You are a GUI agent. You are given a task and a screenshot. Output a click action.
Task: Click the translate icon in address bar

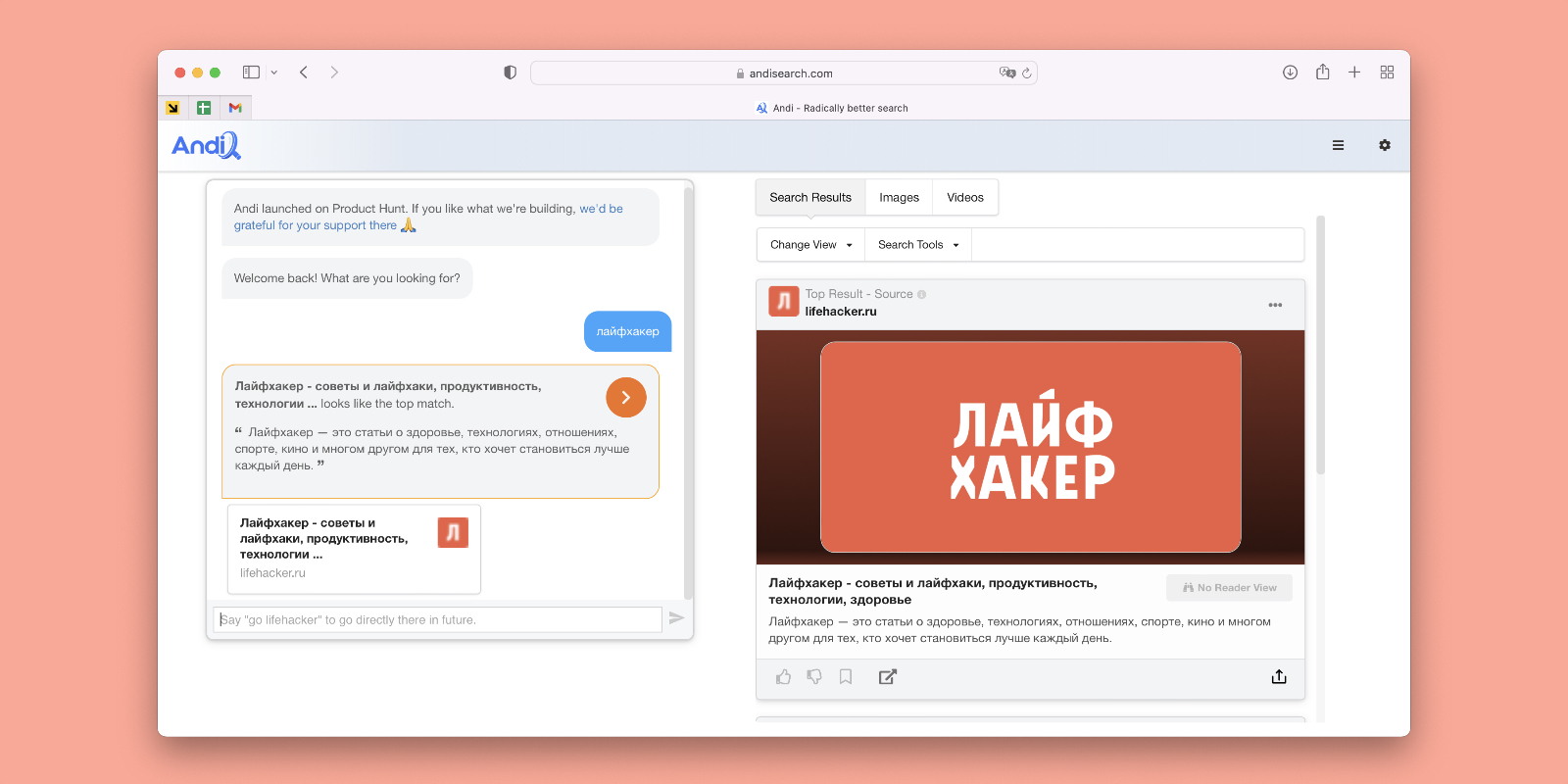click(1007, 73)
